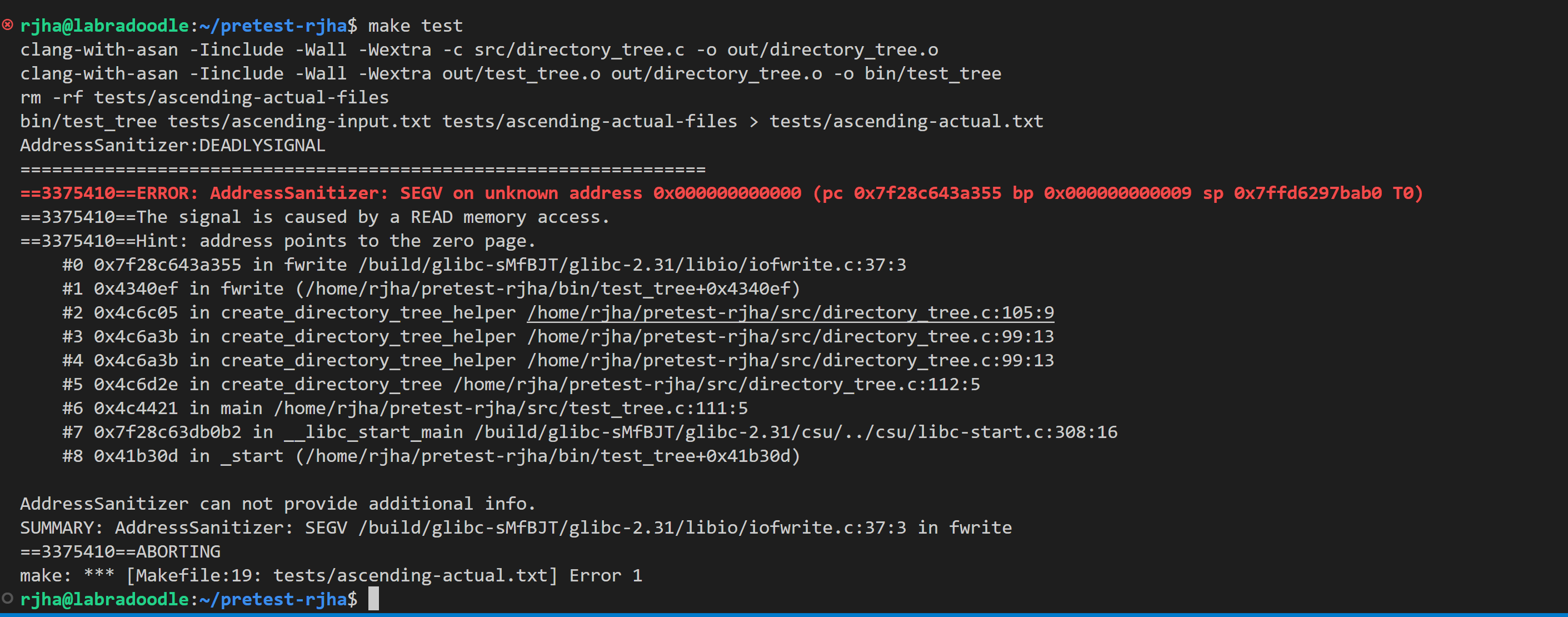Open directory_tree.c:112:5 path in frame #5
1568x617 pixels.
coord(716,384)
